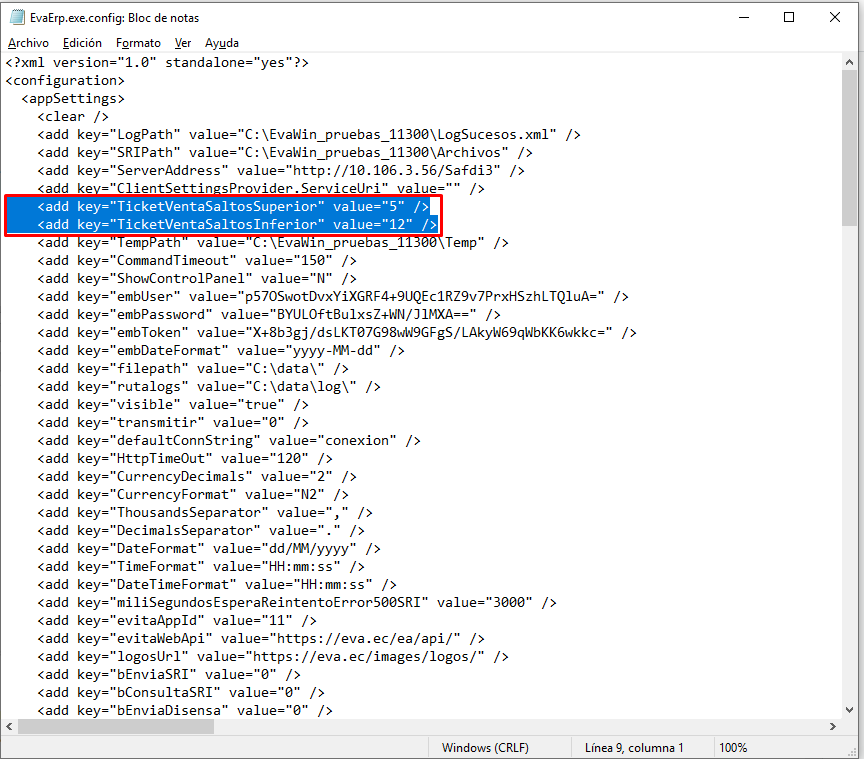Open the Formato menu

(138, 43)
